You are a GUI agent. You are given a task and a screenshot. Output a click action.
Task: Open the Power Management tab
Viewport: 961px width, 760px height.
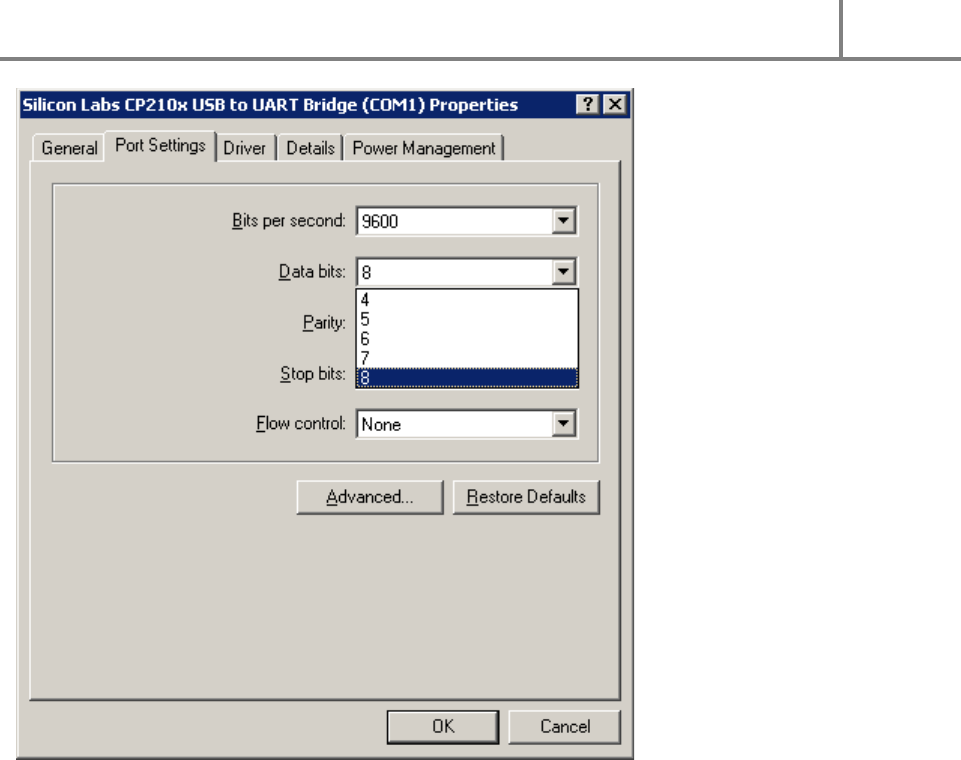(x=424, y=148)
